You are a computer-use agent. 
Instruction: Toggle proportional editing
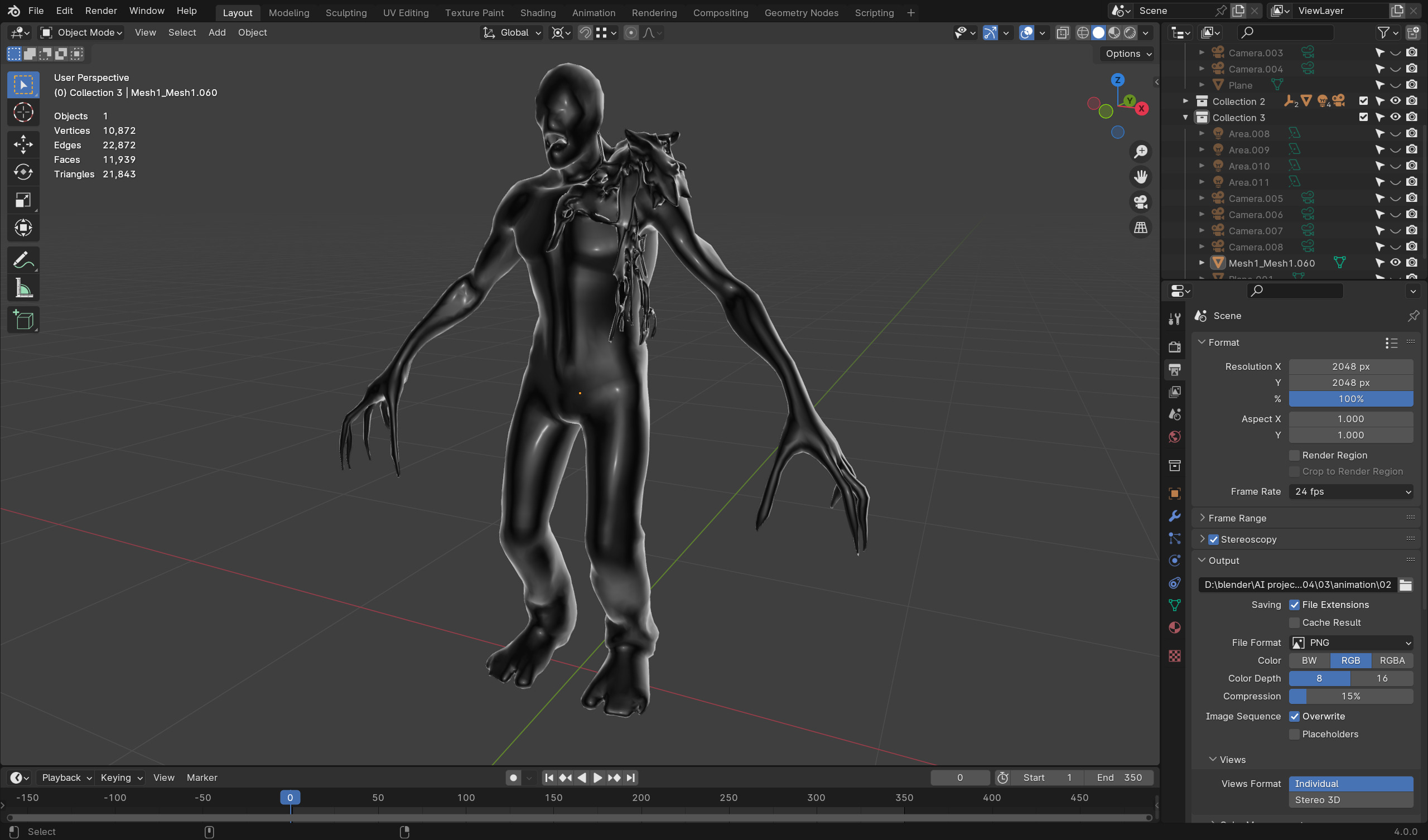[631, 33]
